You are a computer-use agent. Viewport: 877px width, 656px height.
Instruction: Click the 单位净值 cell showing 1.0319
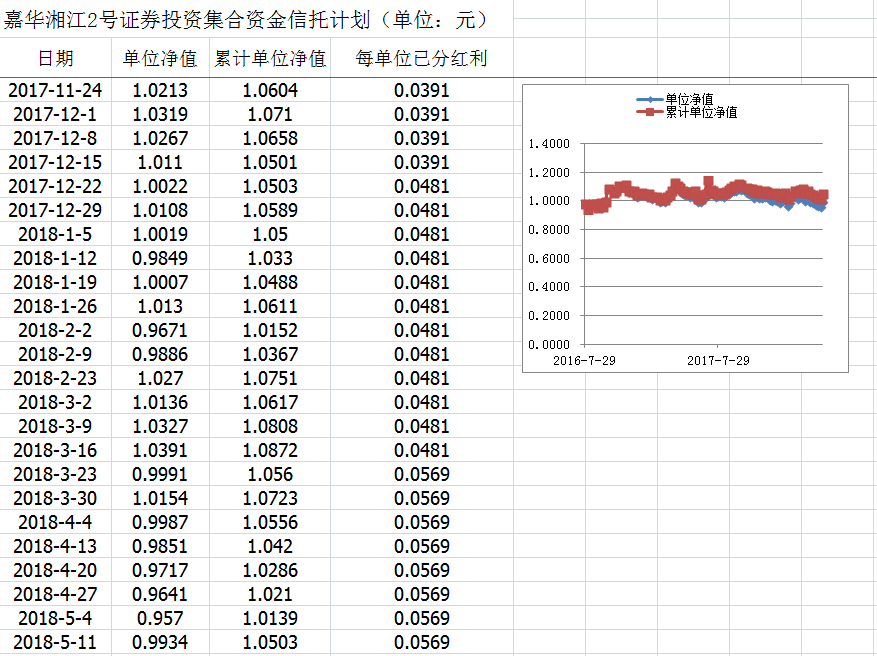click(160, 114)
